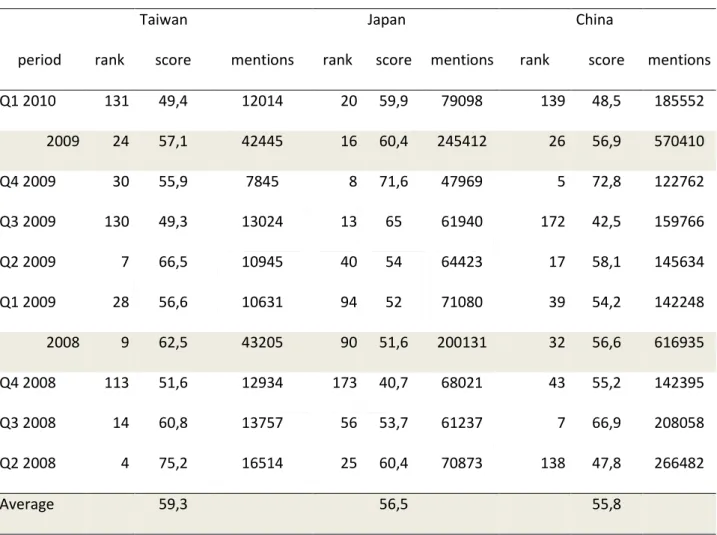The width and height of the screenshot is (717, 535).
Task: Click China mentions value 145634
Action: [x=679, y=262]
